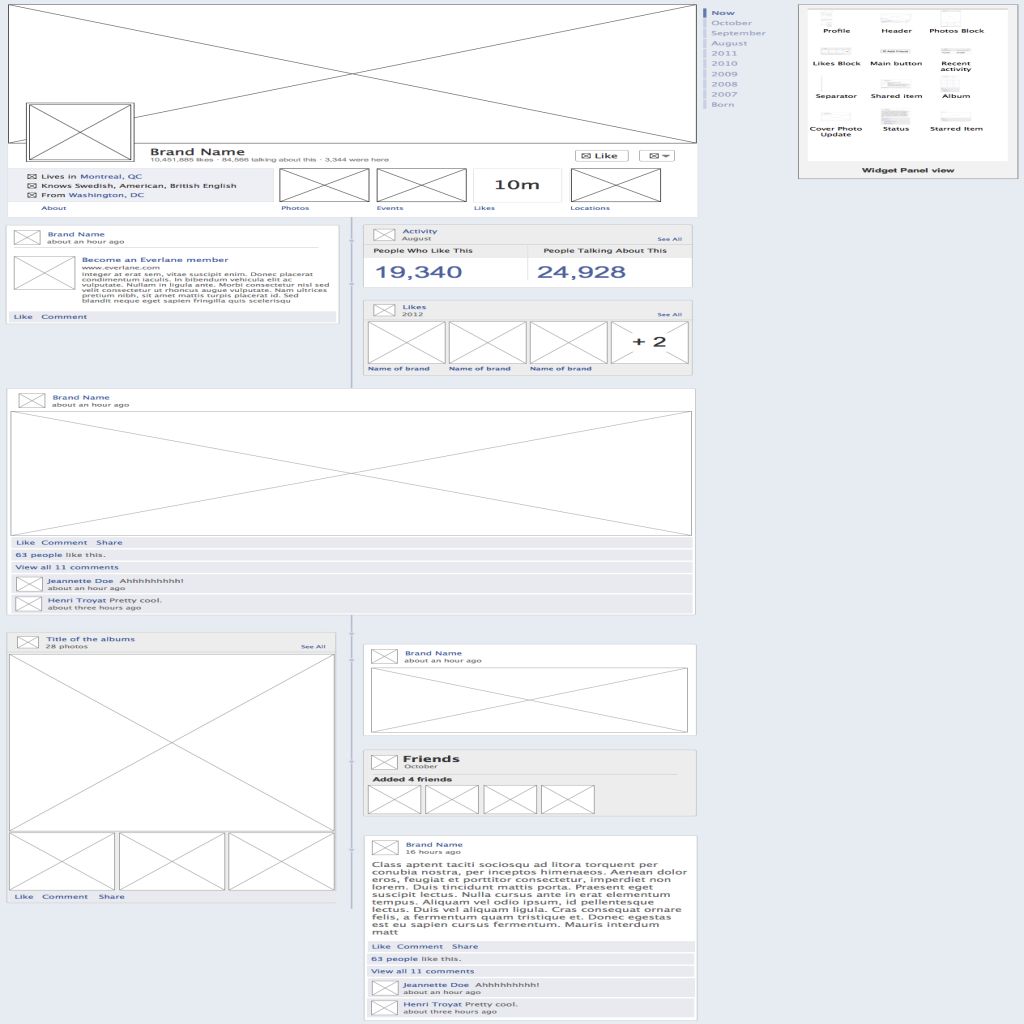Screen dimensions: 1024x1024
Task: Select the Cover Photo Update widget
Action: coord(836,118)
